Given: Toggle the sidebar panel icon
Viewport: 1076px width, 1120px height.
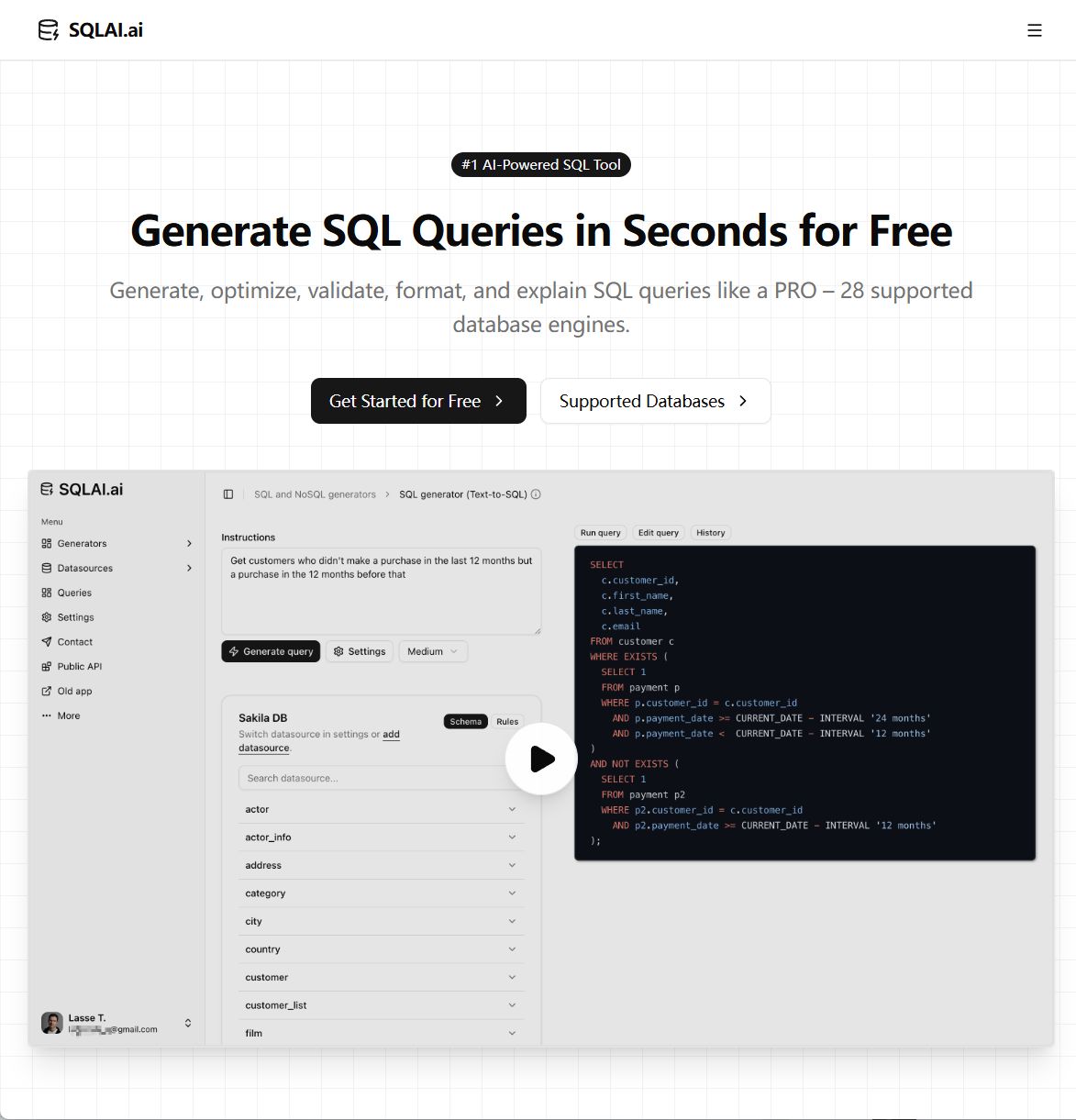Looking at the screenshot, I should coord(228,494).
